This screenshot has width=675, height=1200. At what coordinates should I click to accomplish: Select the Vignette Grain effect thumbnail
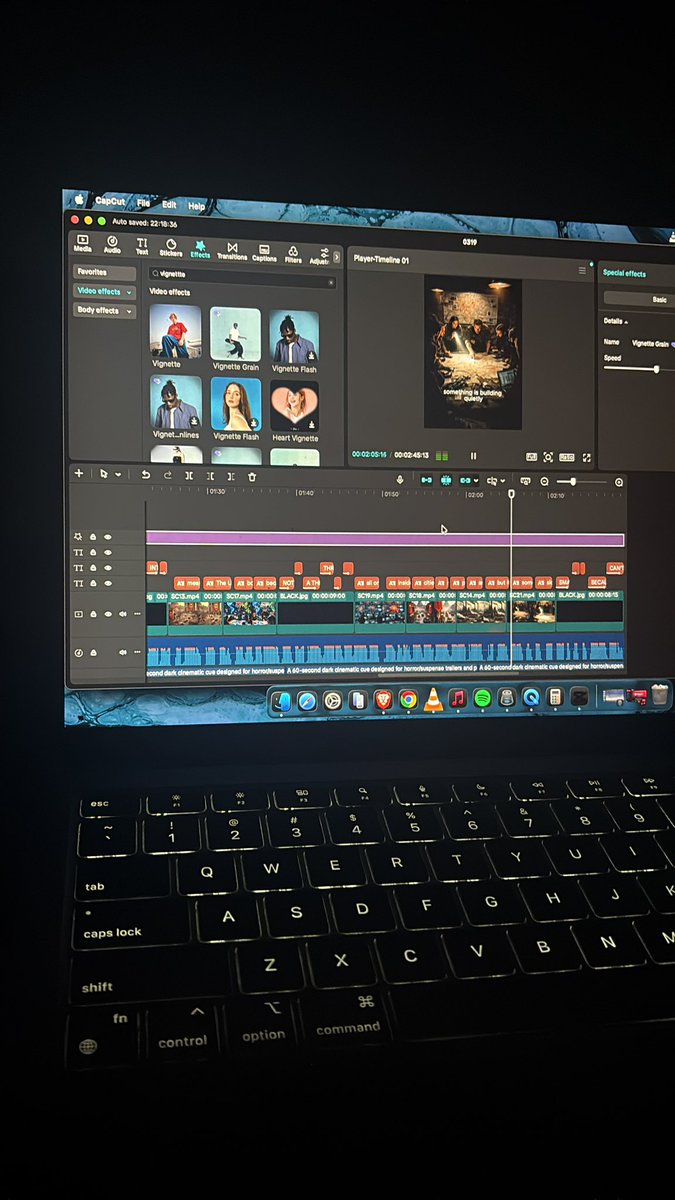(x=235, y=334)
